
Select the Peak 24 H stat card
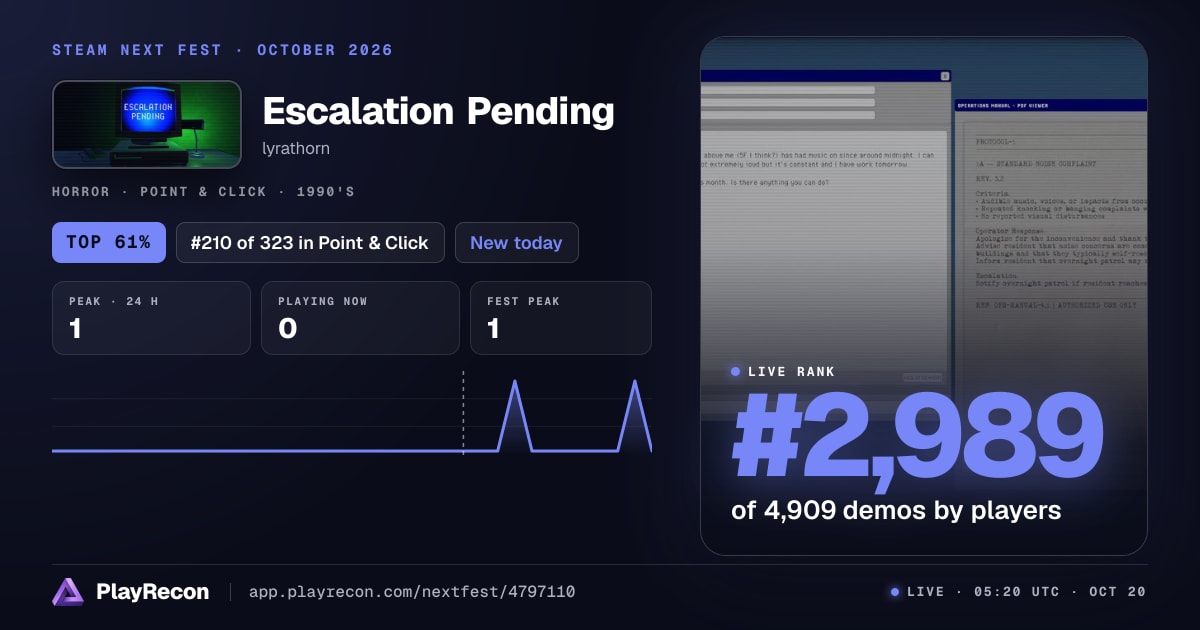point(151,318)
